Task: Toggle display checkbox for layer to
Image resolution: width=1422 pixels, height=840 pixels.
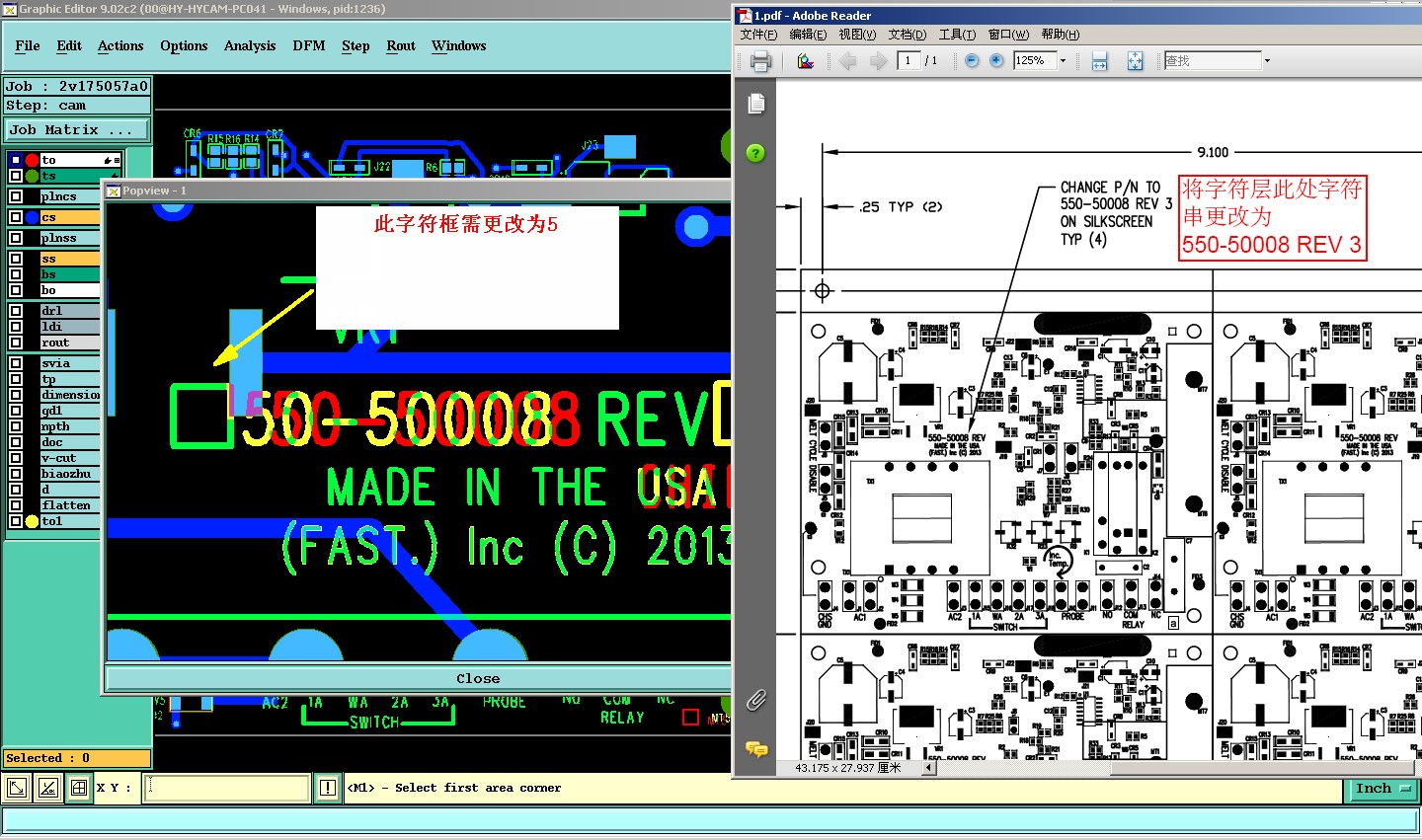Action: pyautogui.click(x=16, y=160)
